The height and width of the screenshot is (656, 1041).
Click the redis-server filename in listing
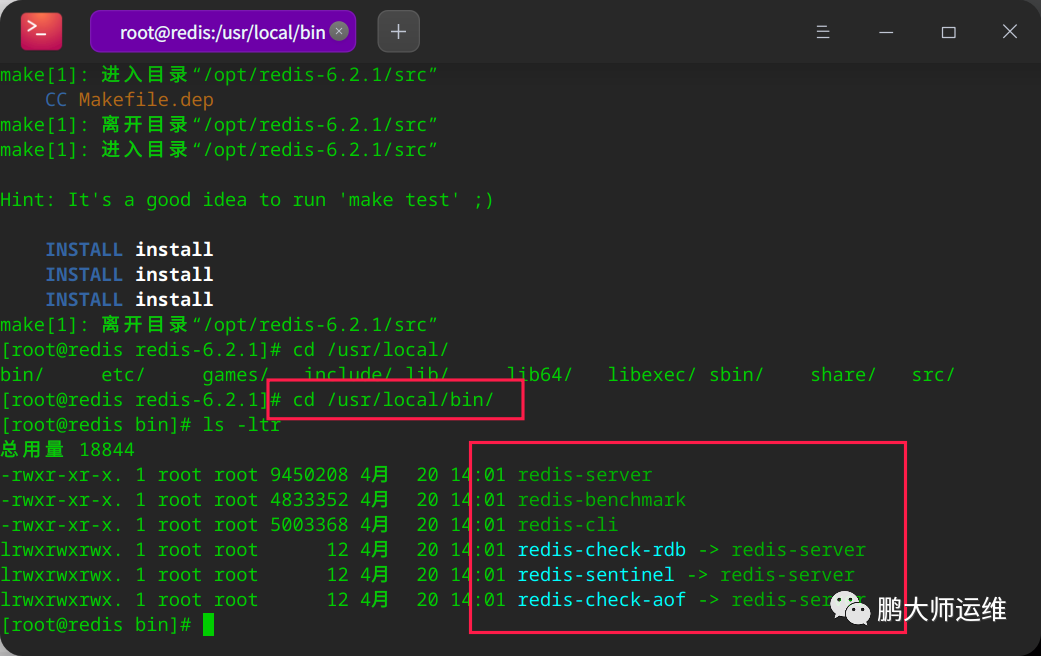[585, 475]
